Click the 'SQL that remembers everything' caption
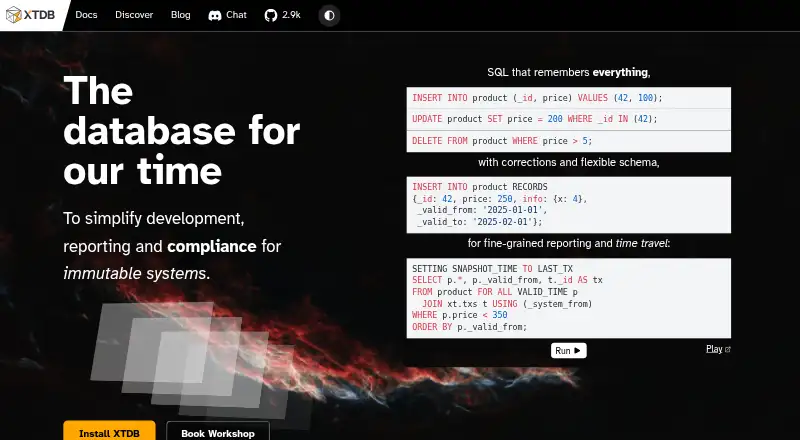Viewport: 800px width, 440px height. (x=568, y=72)
